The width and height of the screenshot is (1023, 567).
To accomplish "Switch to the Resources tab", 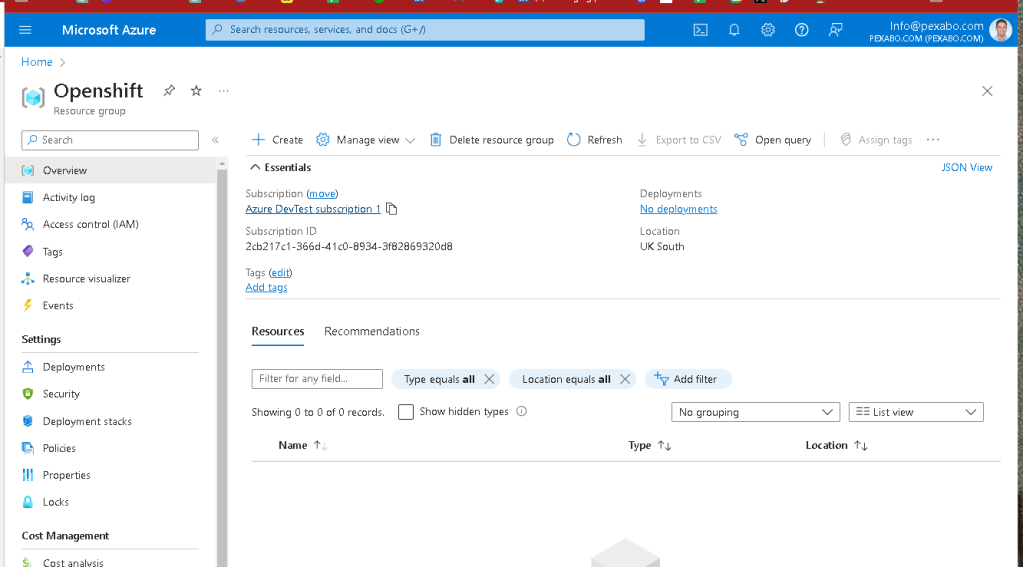I will point(278,331).
